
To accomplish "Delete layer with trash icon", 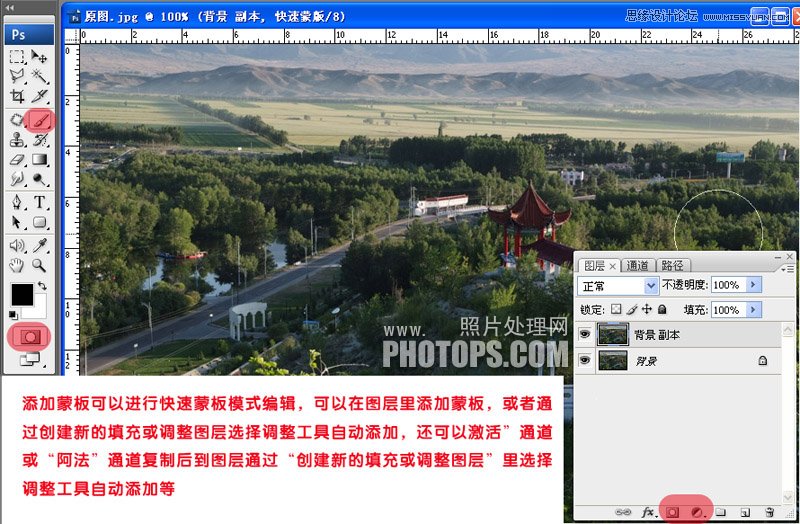I will [x=769, y=512].
